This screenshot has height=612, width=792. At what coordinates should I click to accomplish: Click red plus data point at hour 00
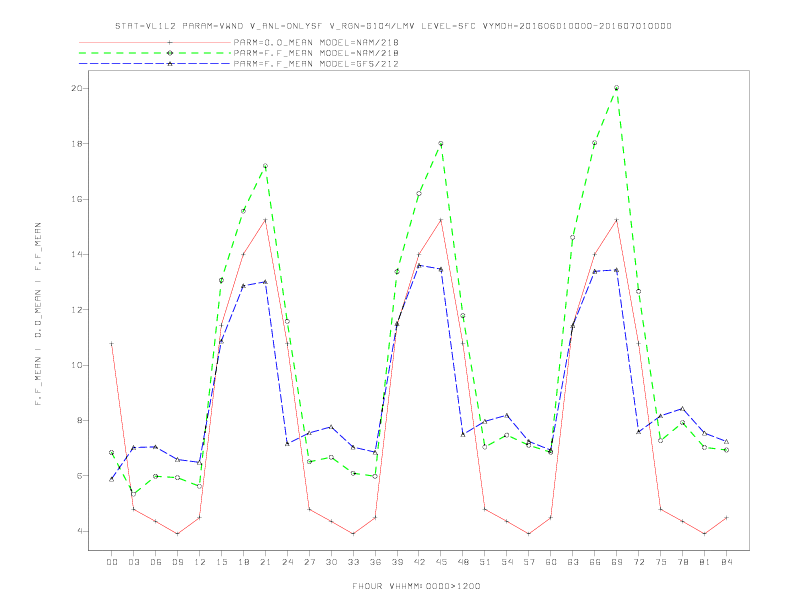pyautogui.click(x=112, y=344)
